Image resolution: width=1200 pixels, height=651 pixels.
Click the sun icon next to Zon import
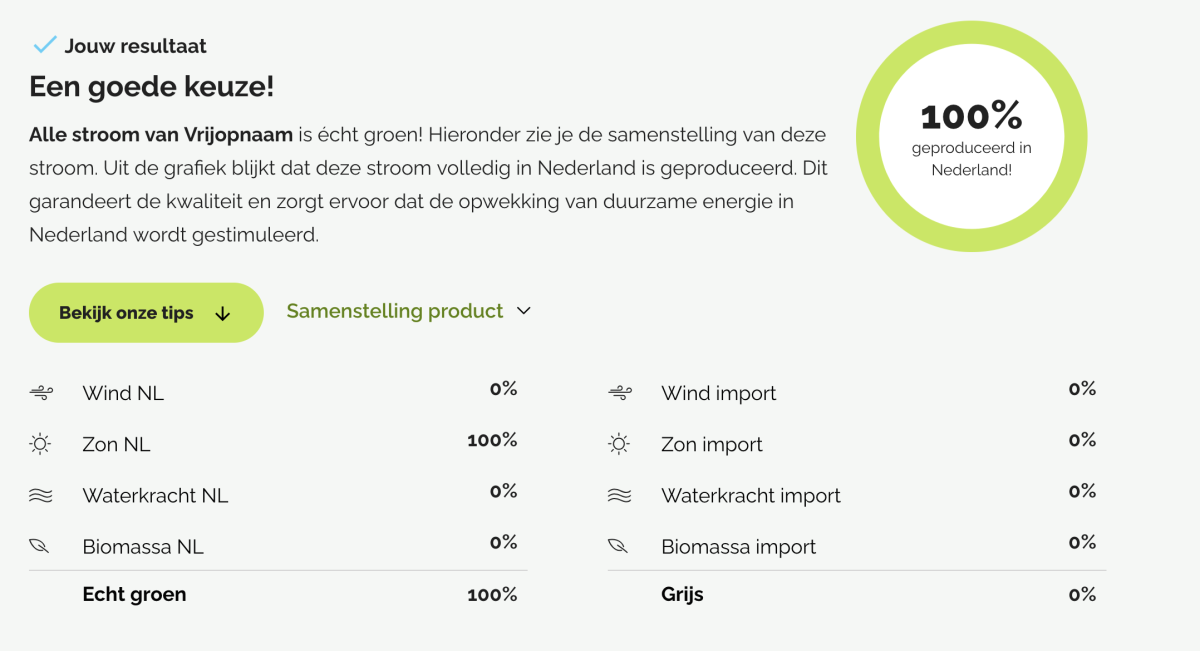pos(620,442)
